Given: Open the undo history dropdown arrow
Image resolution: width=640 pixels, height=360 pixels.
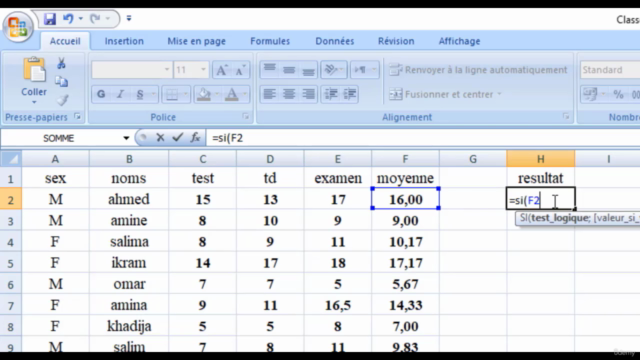Looking at the screenshot, I should click(80, 19).
